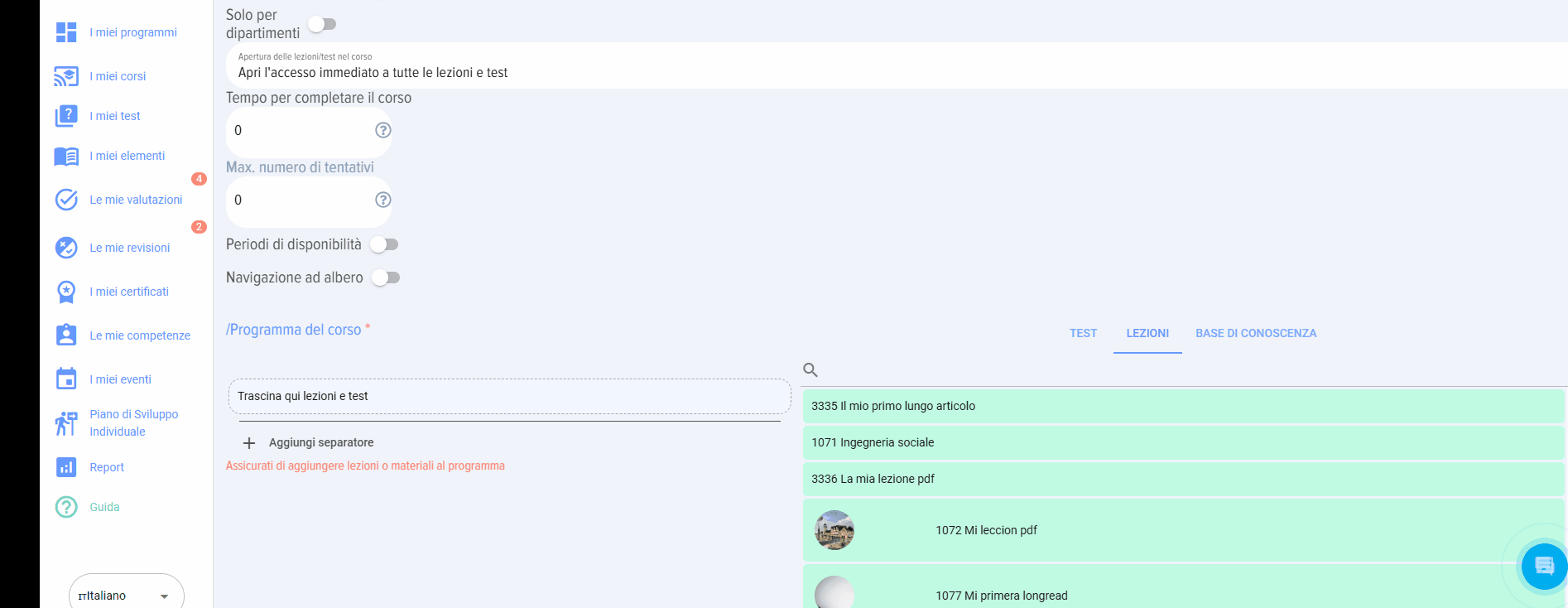Open the chat support bubble icon
1568x608 pixels.
[x=1544, y=567]
